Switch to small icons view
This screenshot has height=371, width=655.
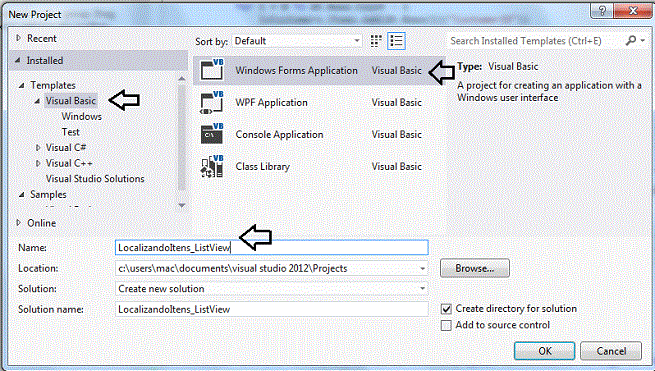tap(376, 41)
